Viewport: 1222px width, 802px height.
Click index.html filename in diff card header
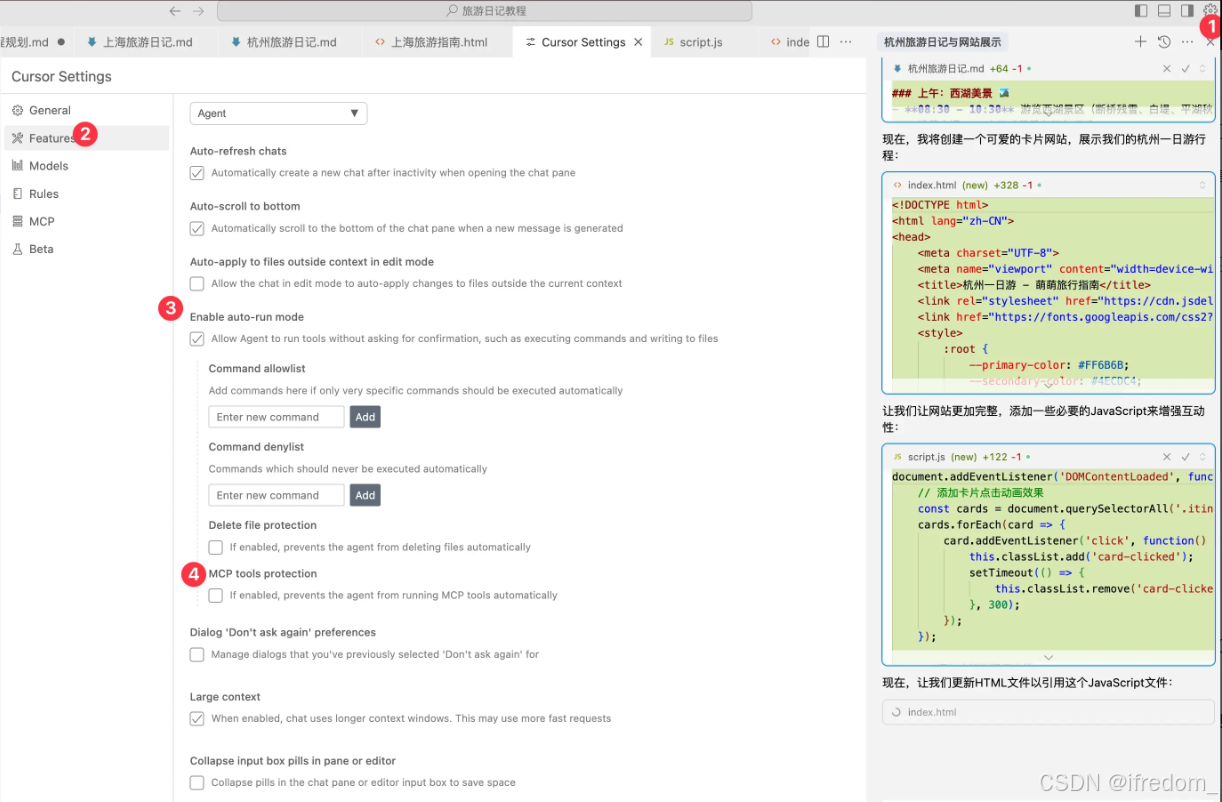[x=932, y=185]
